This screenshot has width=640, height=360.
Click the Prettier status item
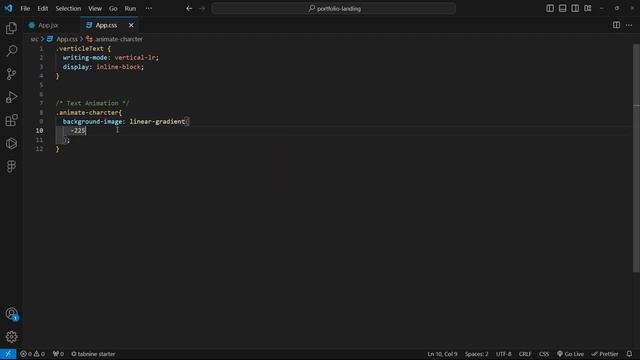(605, 354)
